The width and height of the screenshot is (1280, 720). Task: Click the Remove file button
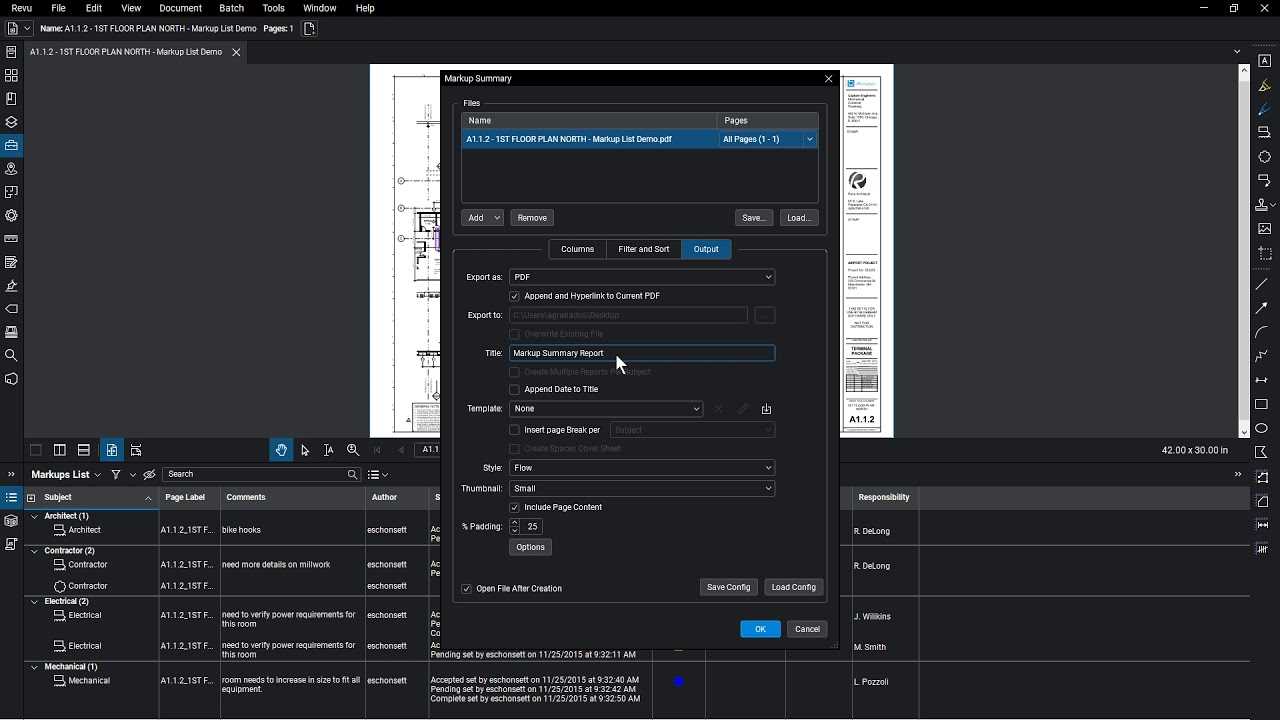coord(532,218)
